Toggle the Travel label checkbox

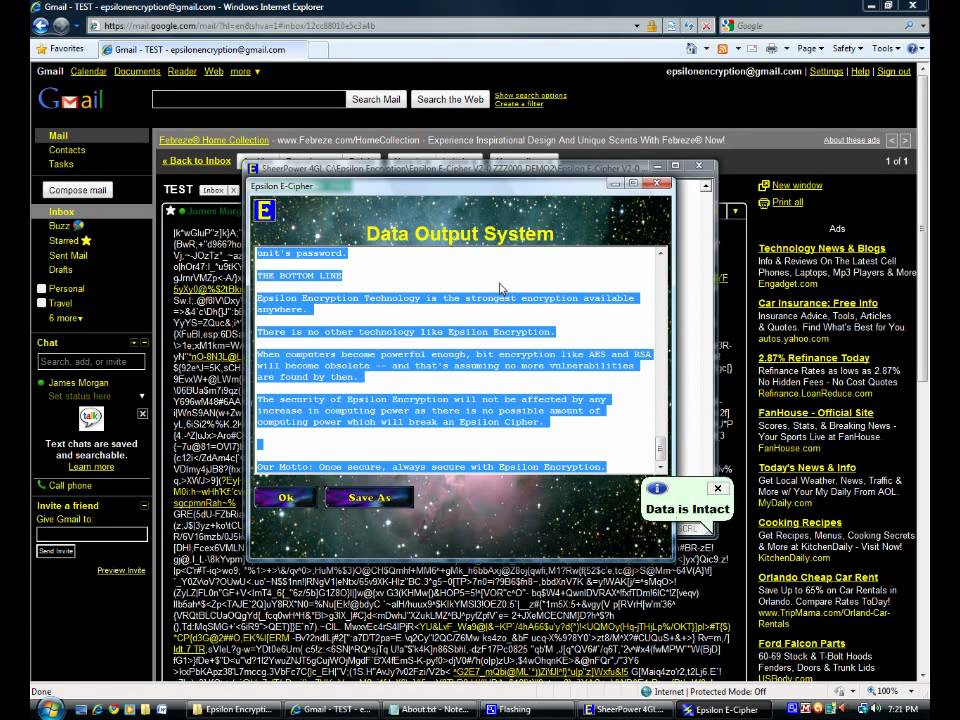tap(42, 302)
